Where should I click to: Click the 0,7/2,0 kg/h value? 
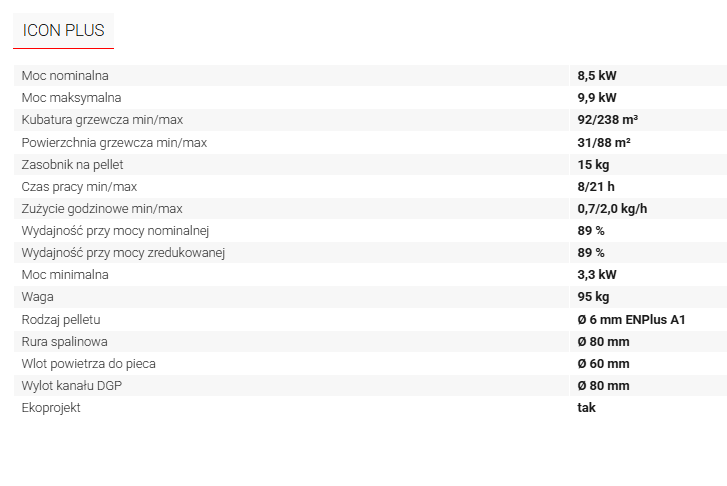tap(612, 209)
